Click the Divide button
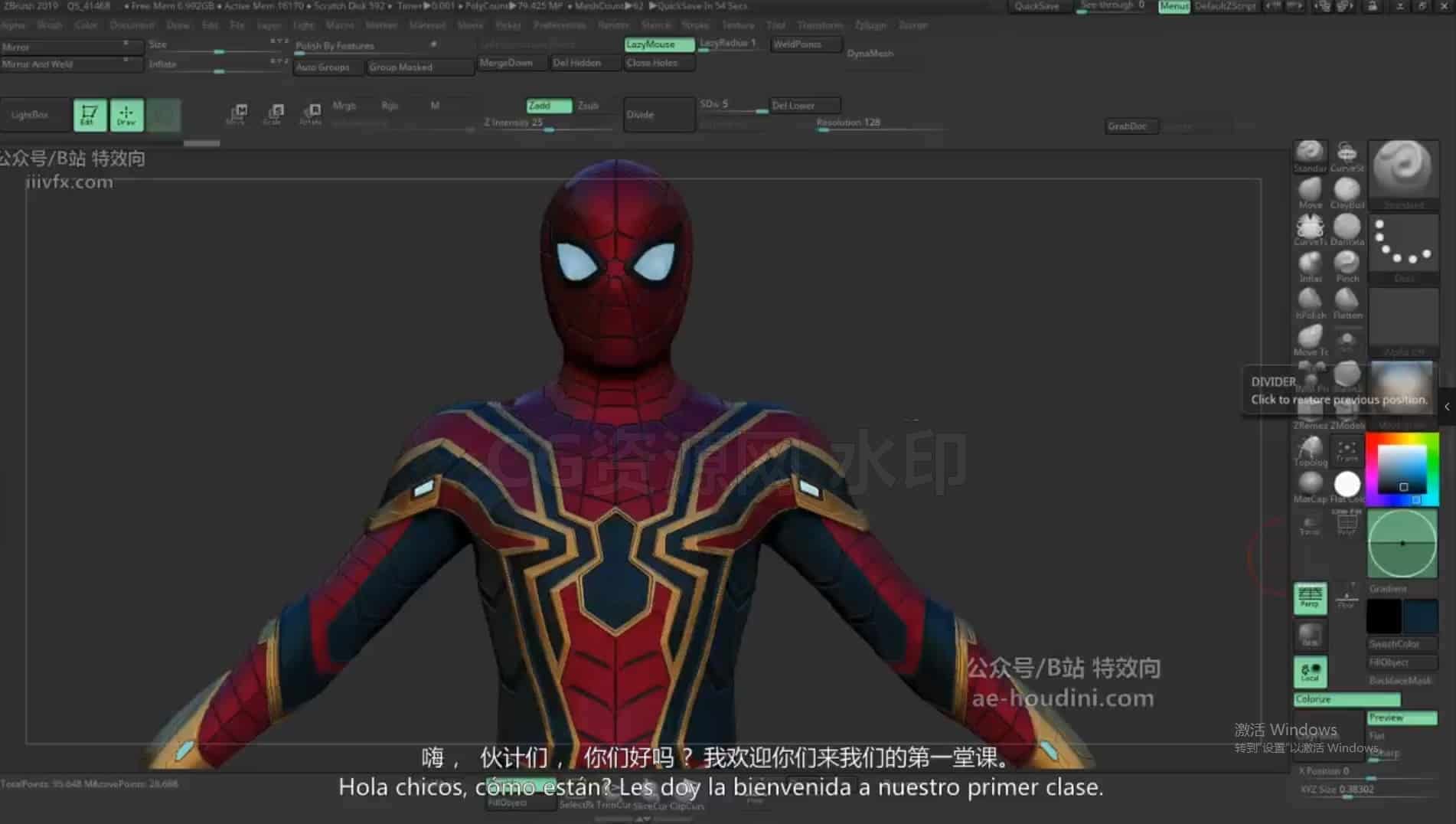 coord(658,115)
